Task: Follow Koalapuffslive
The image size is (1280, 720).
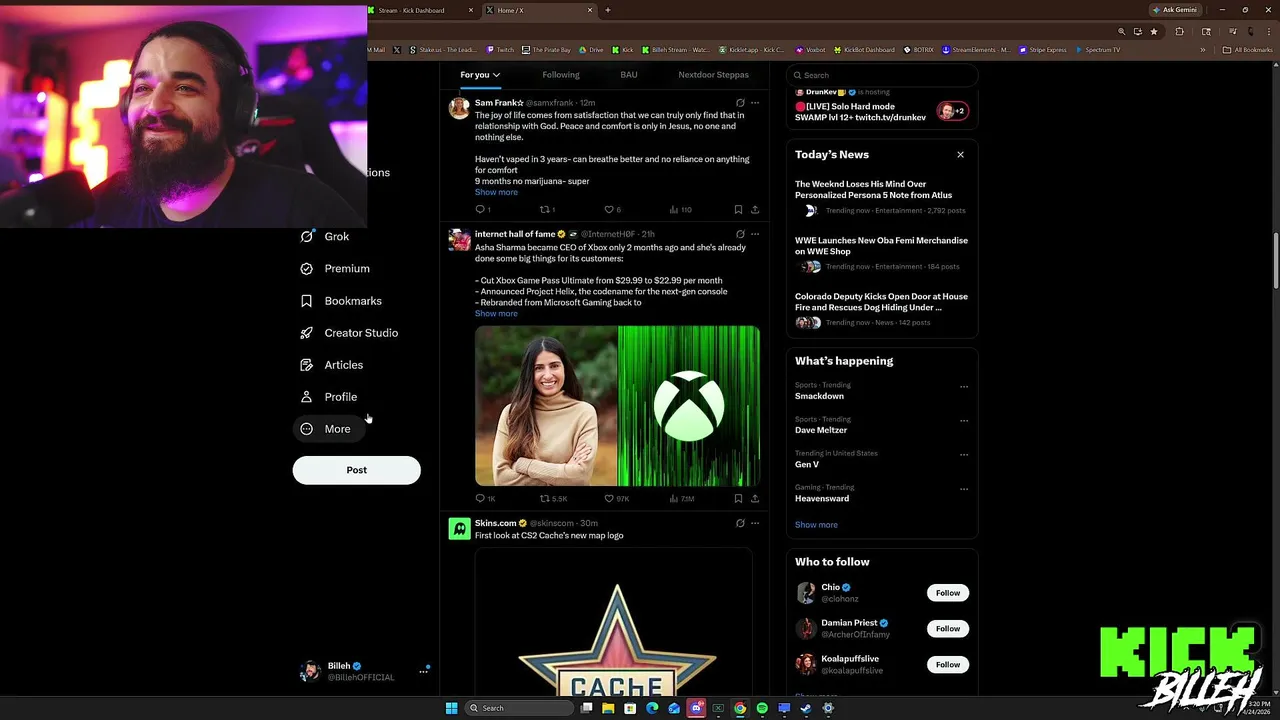Action: (948, 665)
